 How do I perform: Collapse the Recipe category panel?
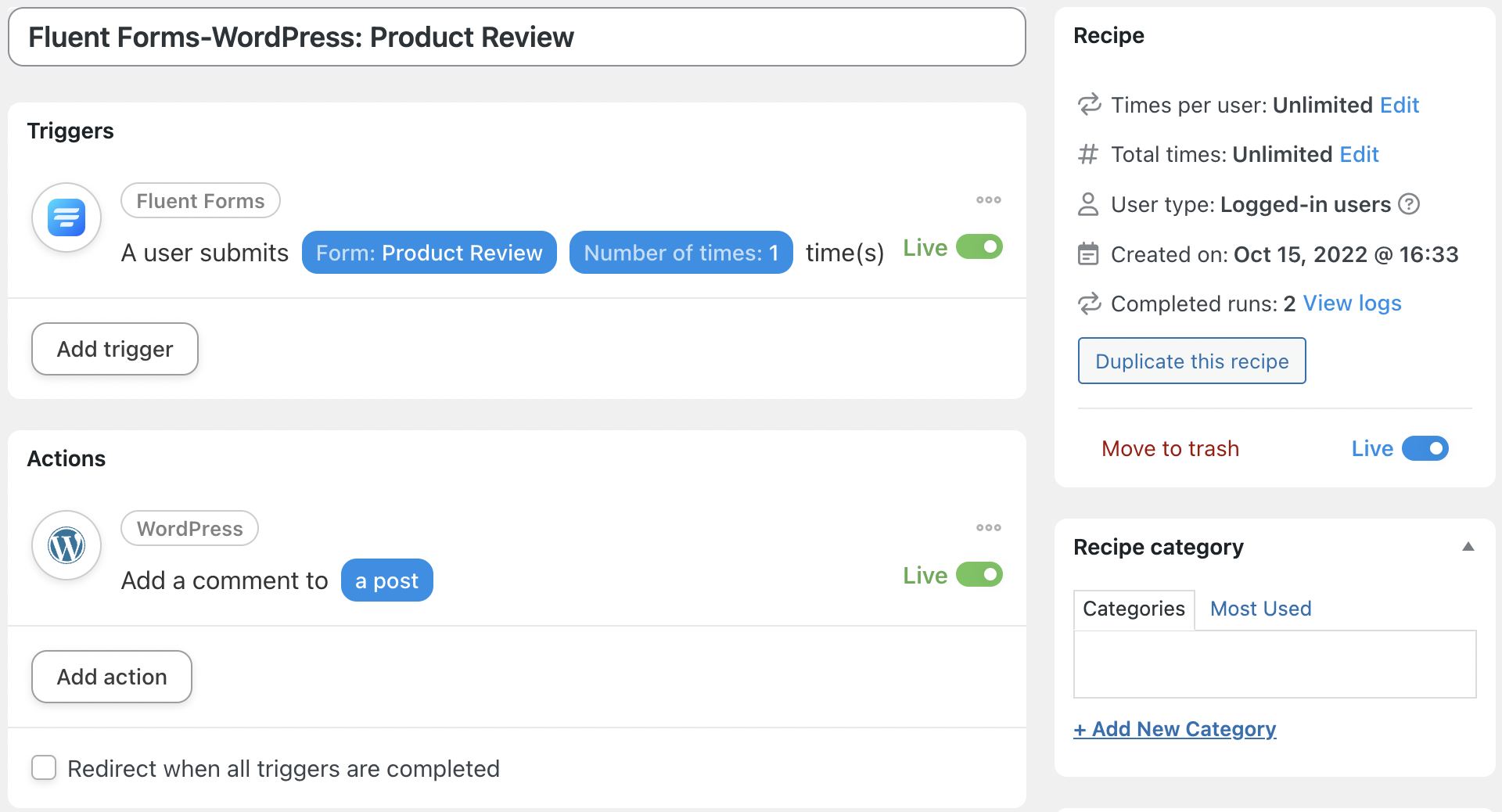pyautogui.click(x=1468, y=547)
